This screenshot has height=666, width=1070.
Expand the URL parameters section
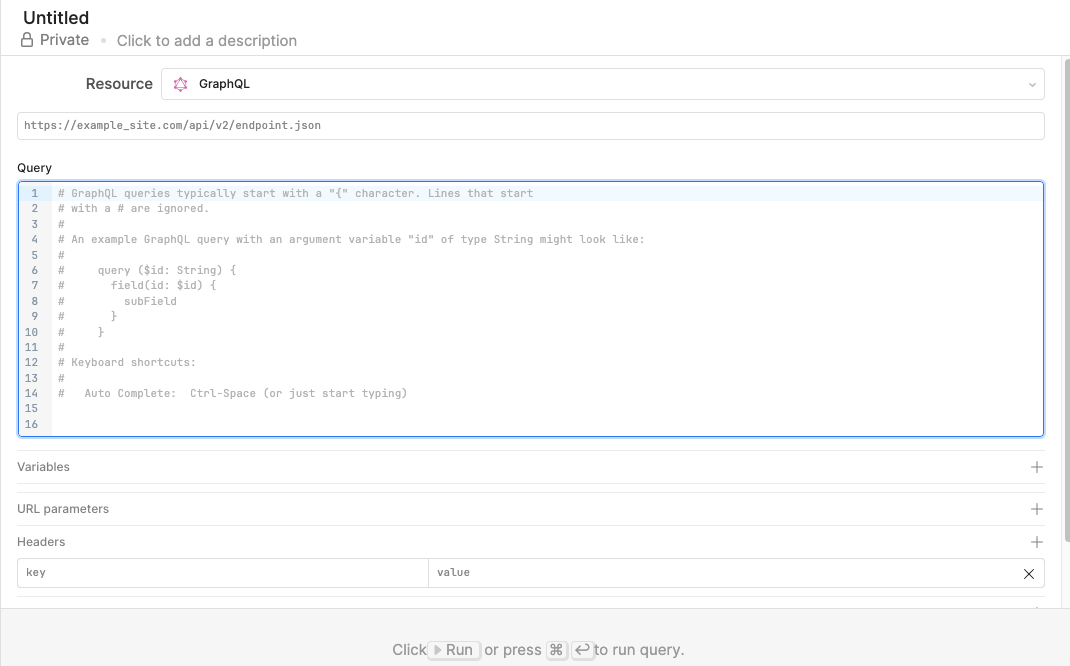(x=530, y=509)
